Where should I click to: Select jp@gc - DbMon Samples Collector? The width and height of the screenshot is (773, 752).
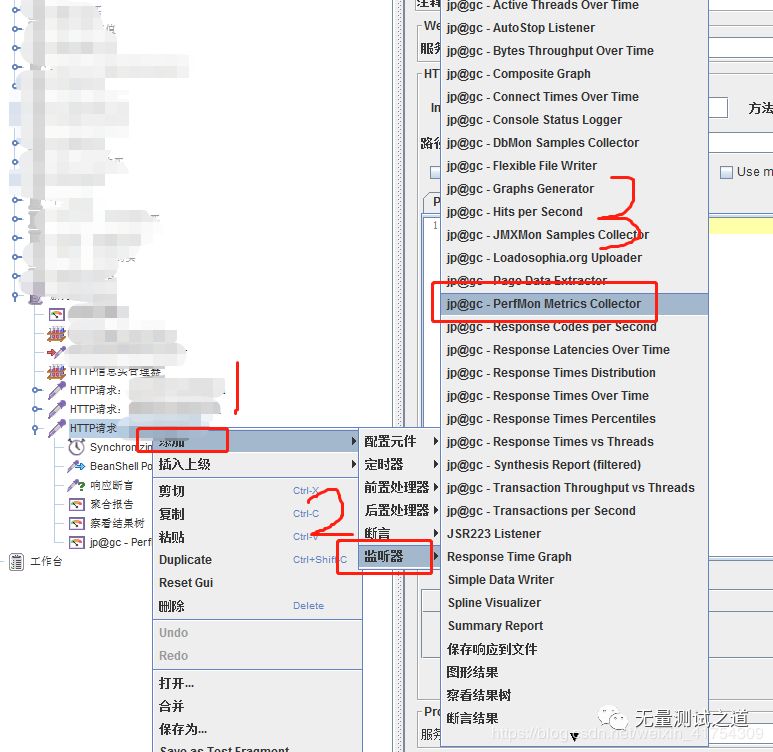pyautogui.click(x=574, y=143)
